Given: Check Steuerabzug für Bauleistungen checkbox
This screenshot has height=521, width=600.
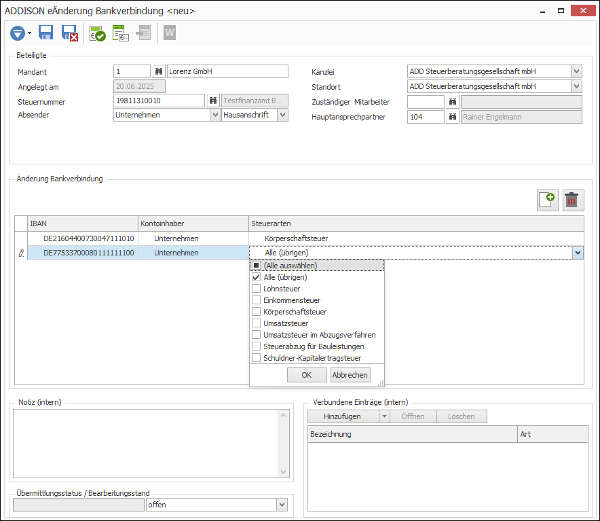Looking at the screenshot, I should [256, 346].
